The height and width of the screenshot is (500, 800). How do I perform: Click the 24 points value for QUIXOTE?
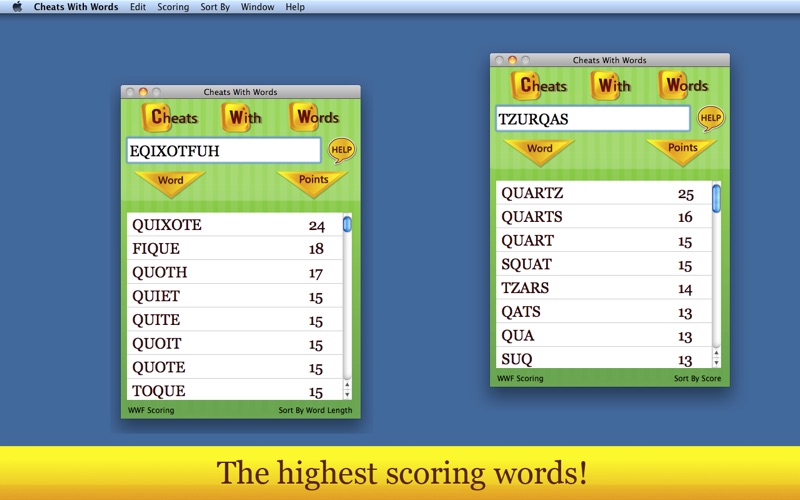point(316,226)
